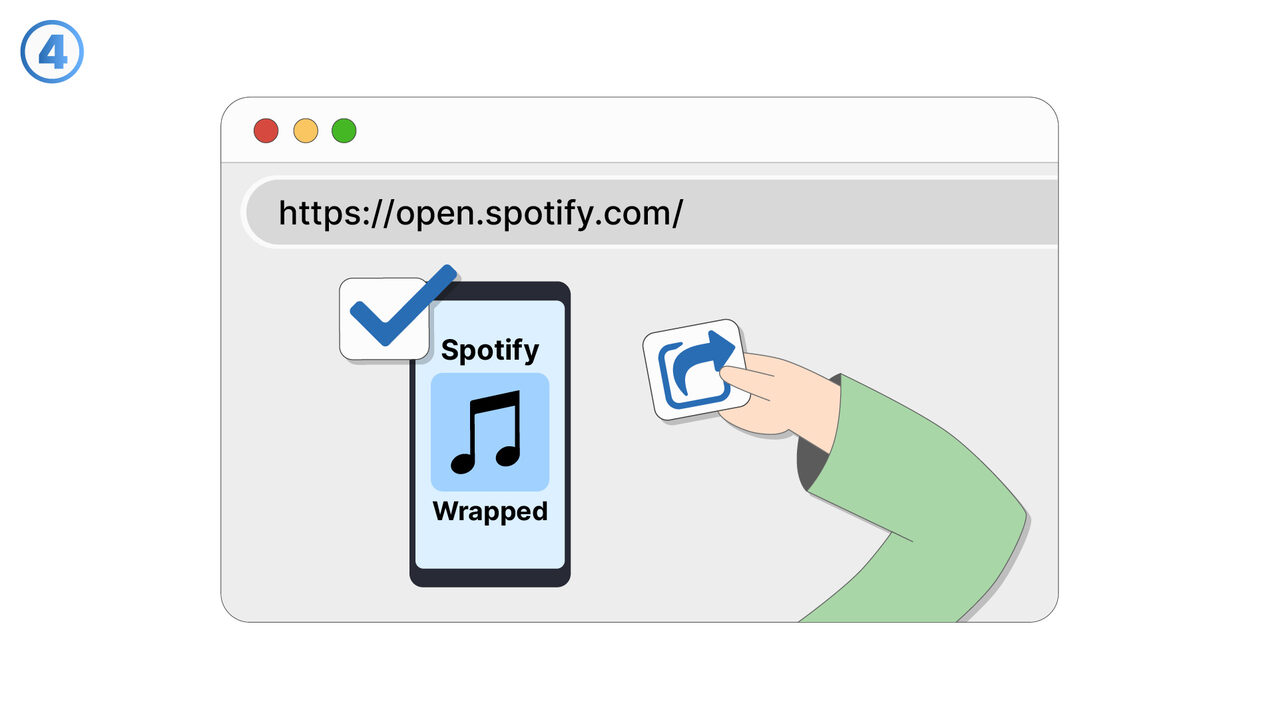Select the step number 4 badge
The height and width of the screenshot is (720, 1279).
[52, 53]
